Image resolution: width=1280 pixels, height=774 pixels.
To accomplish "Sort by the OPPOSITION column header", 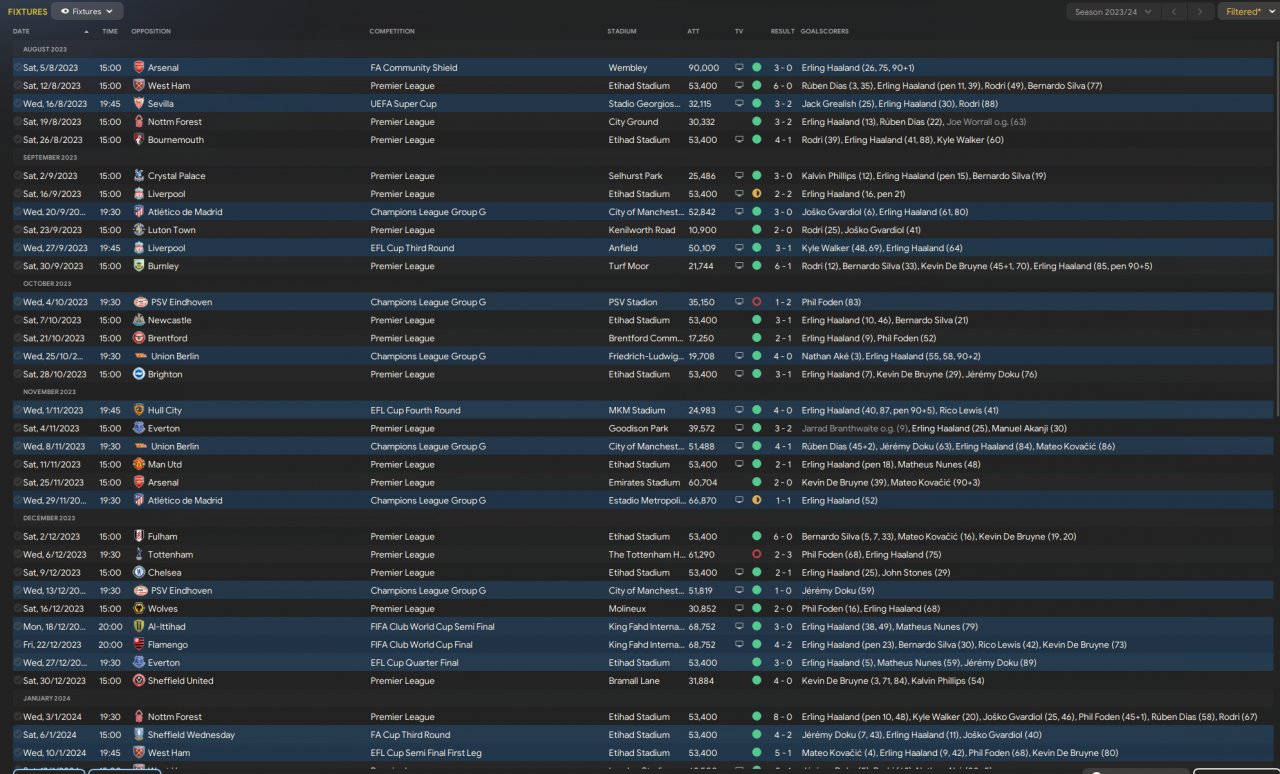I will point(150,31).
